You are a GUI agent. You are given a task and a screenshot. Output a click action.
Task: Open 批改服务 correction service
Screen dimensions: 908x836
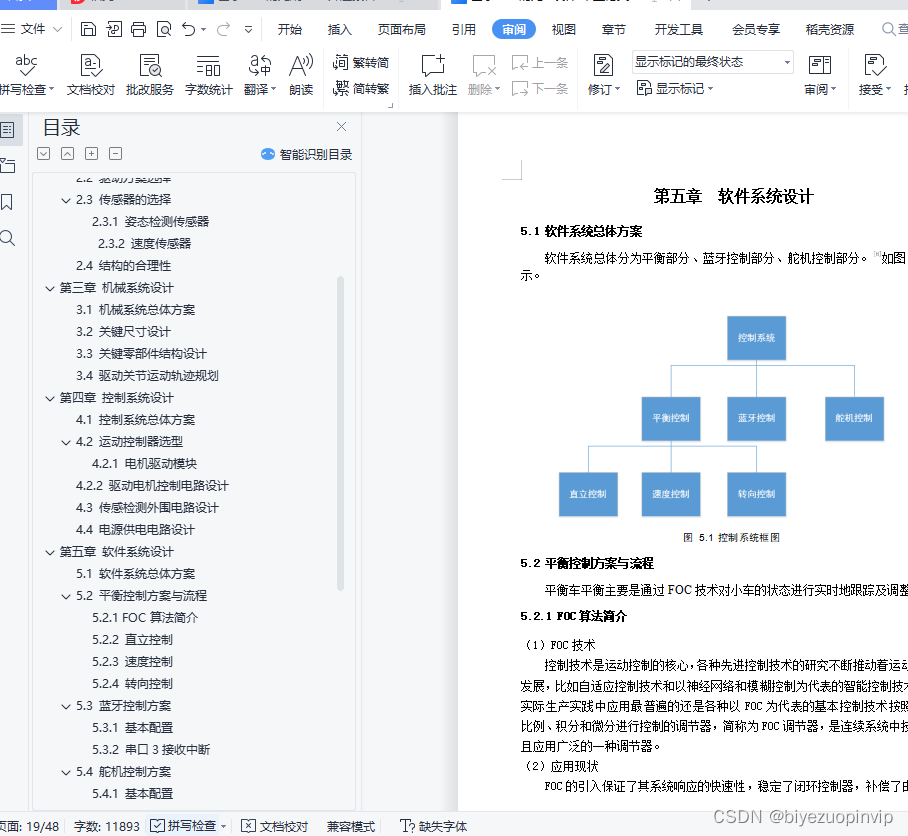tap(150, 75)
